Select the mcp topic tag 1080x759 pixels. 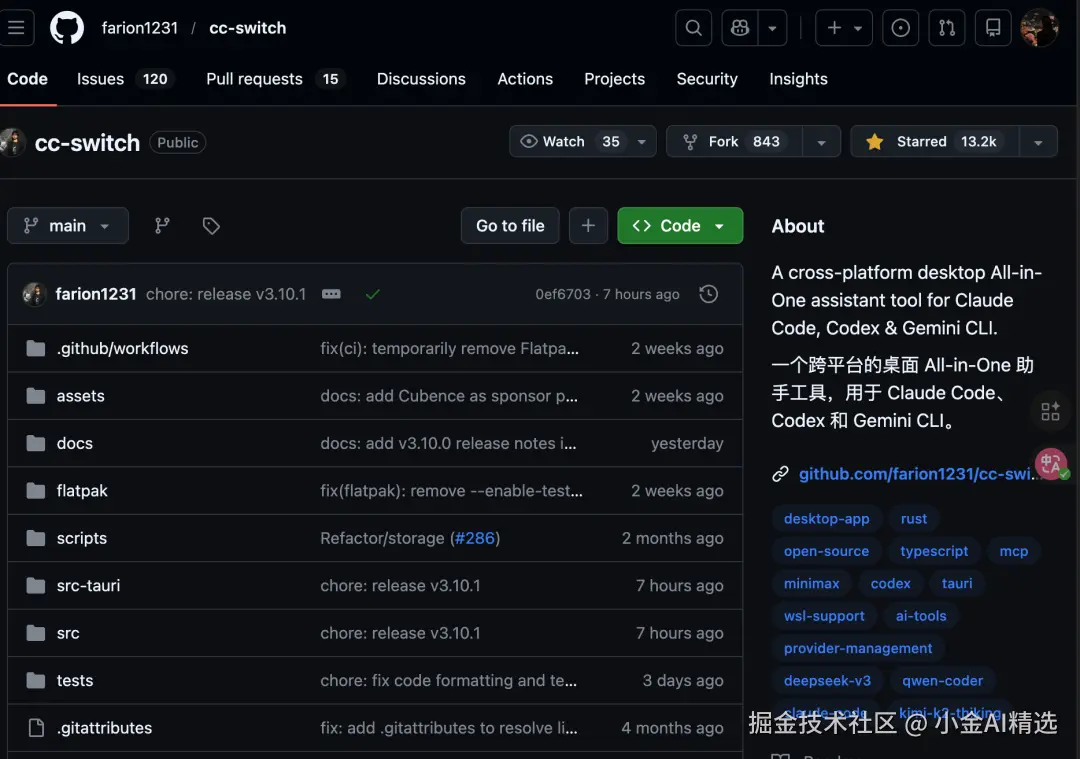(1013, 551)
